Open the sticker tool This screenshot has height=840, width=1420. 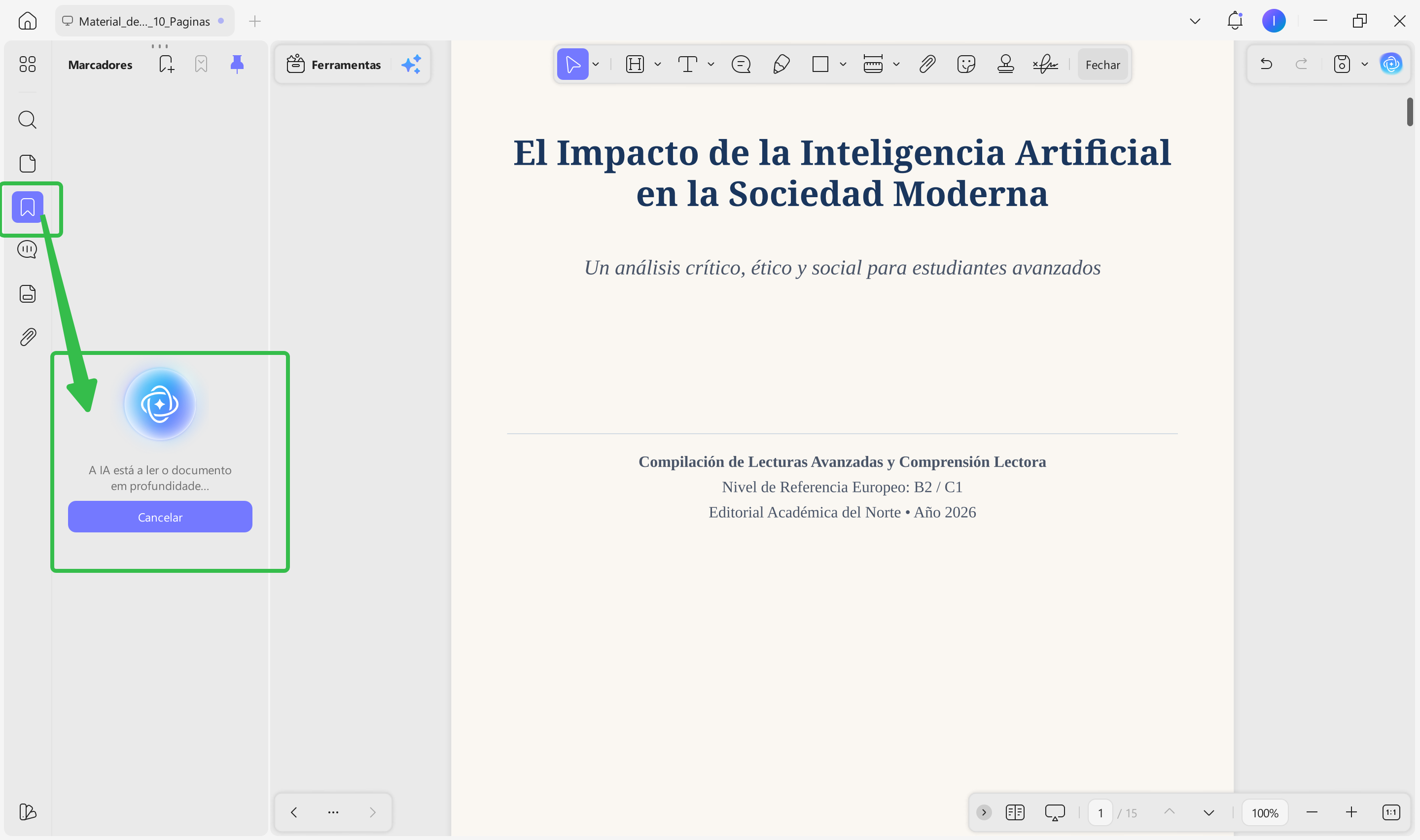[x=966, y=64]
